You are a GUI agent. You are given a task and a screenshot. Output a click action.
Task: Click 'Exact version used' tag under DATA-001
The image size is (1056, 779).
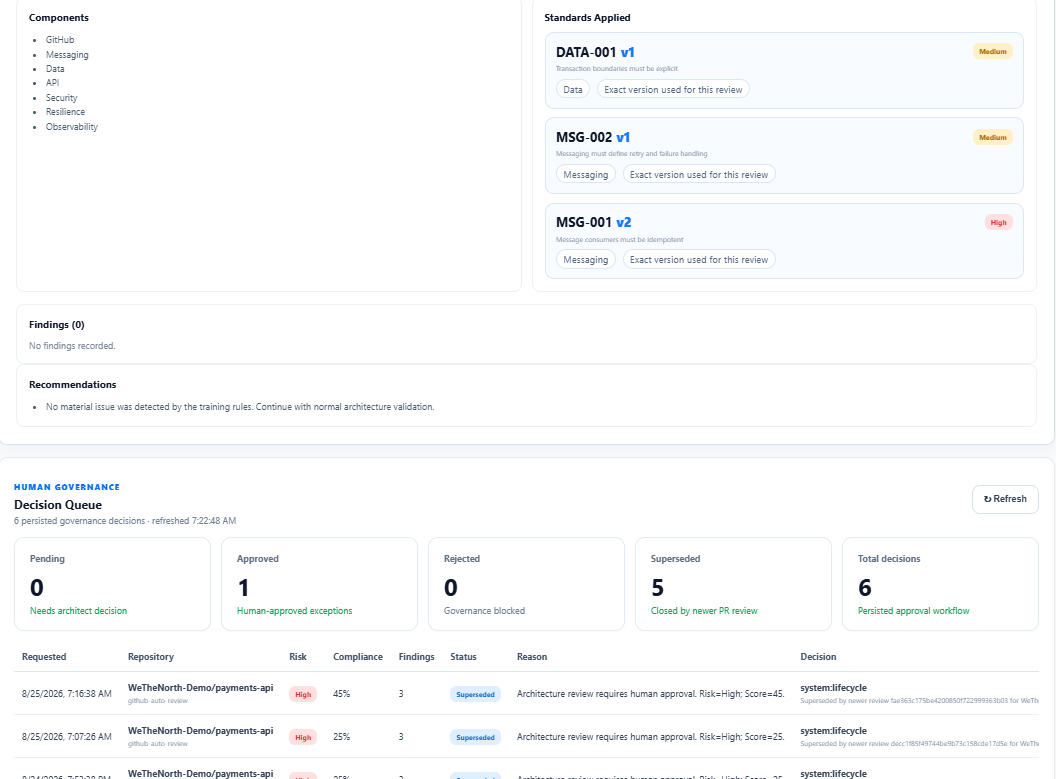[x=673, y=90]
